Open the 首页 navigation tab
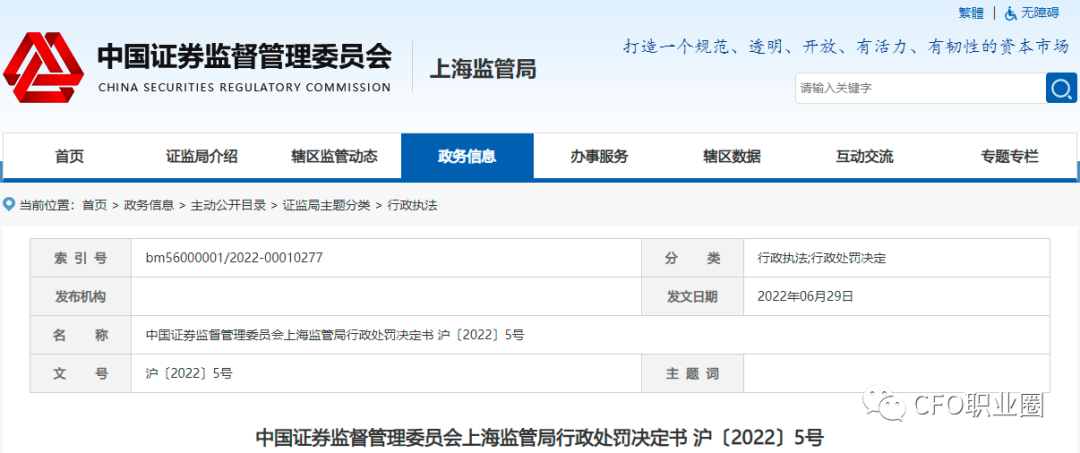Viewport: 1080px width, 453px height. click(x=69, y=156)
